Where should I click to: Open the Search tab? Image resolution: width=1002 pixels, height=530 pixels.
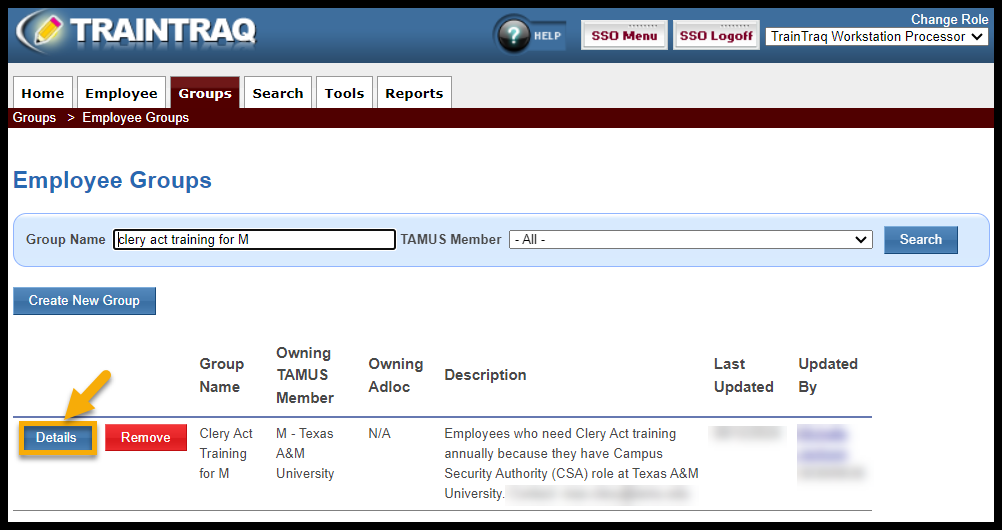pyautogui.click(x=278, y=93)
